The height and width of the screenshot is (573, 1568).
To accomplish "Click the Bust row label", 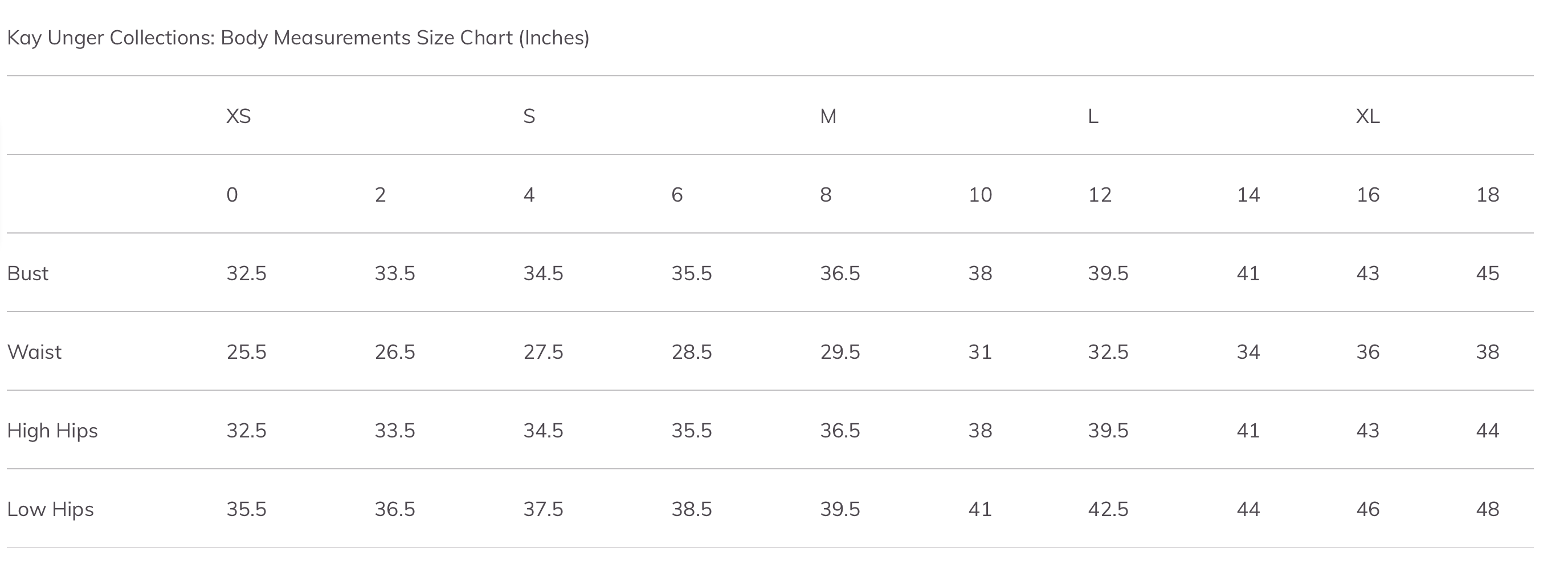I will [x=27, y=273].
